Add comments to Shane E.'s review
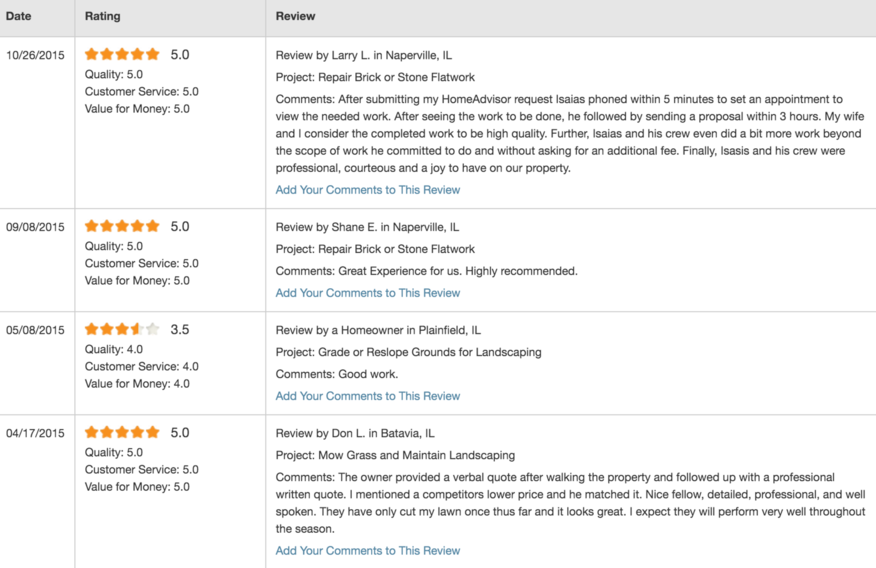876x568 pixels. pyautogui.click(x=368, y=293)
